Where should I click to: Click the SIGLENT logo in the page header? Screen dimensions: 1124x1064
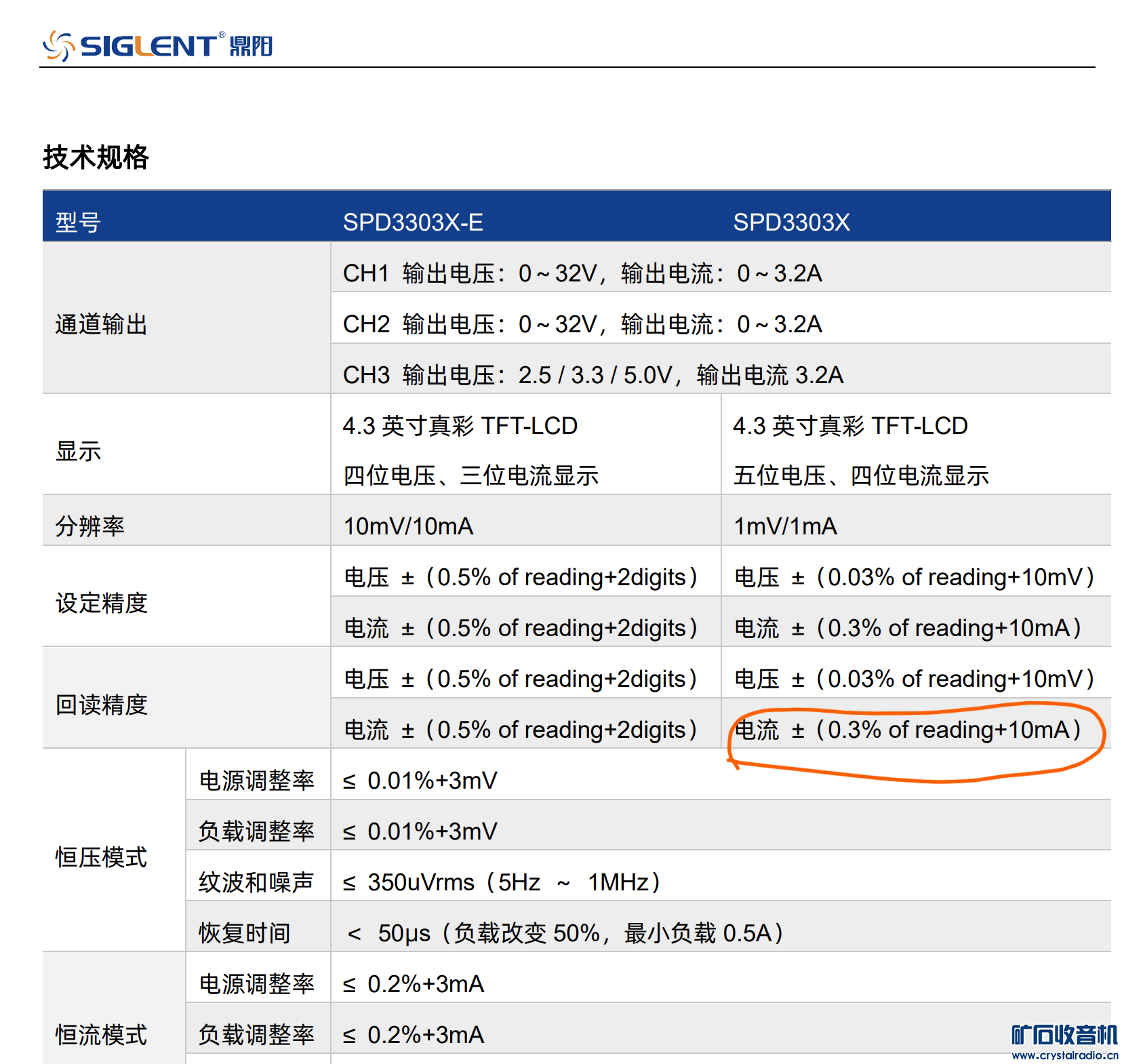pos(157,45)
